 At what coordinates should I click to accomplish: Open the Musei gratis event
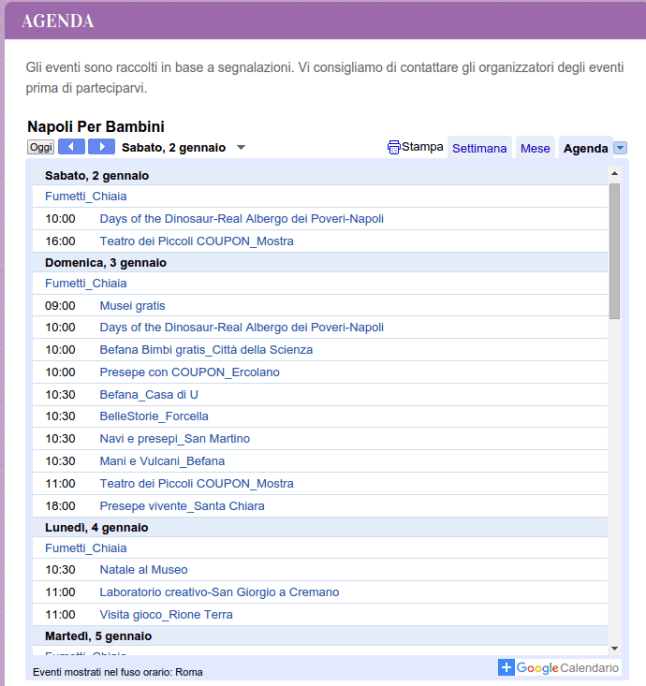click(x=132, y=306)
